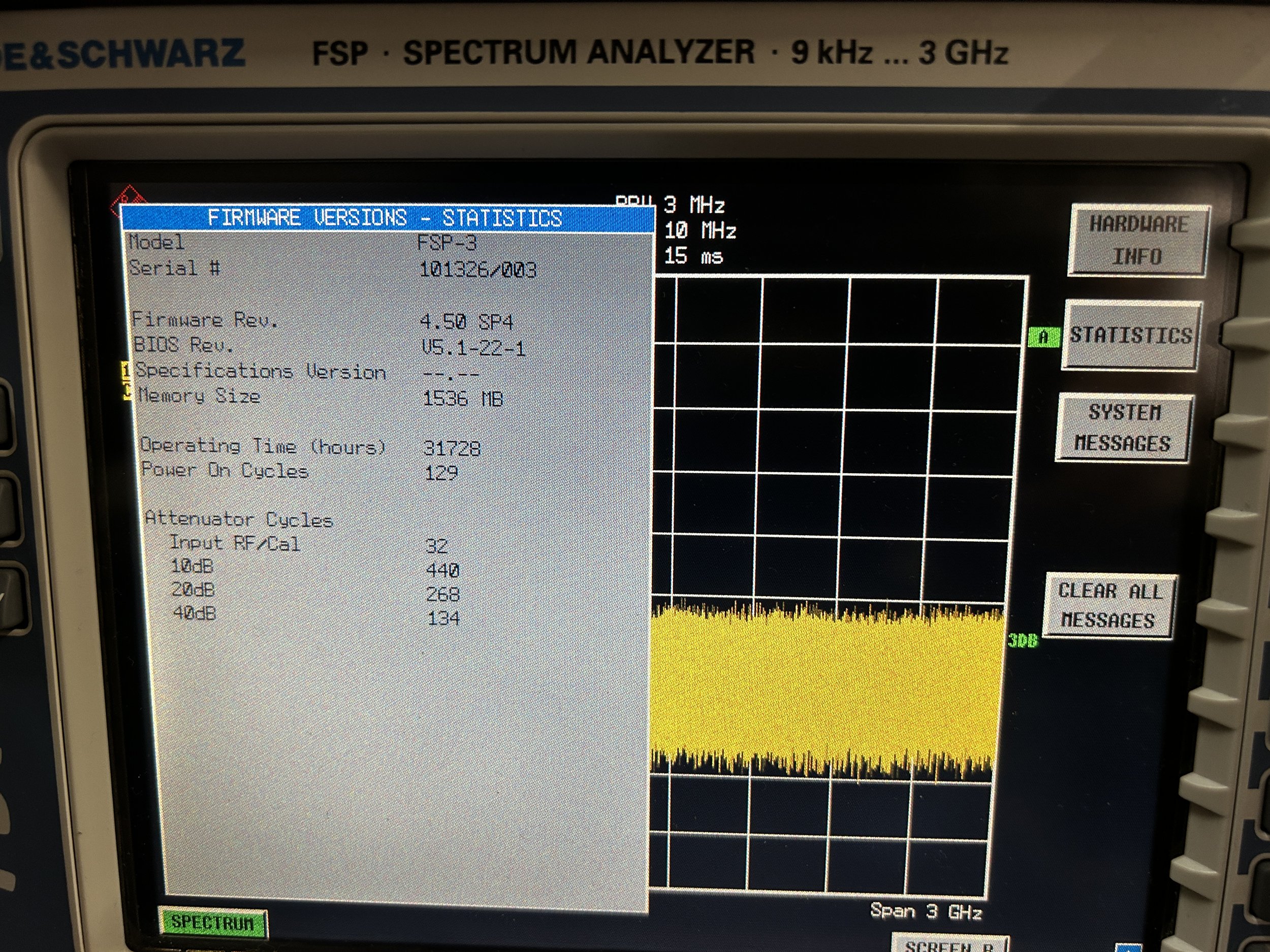Click operating time value 31728
The height and width of the screenshot is (952, 1270).
click(452, 448)
